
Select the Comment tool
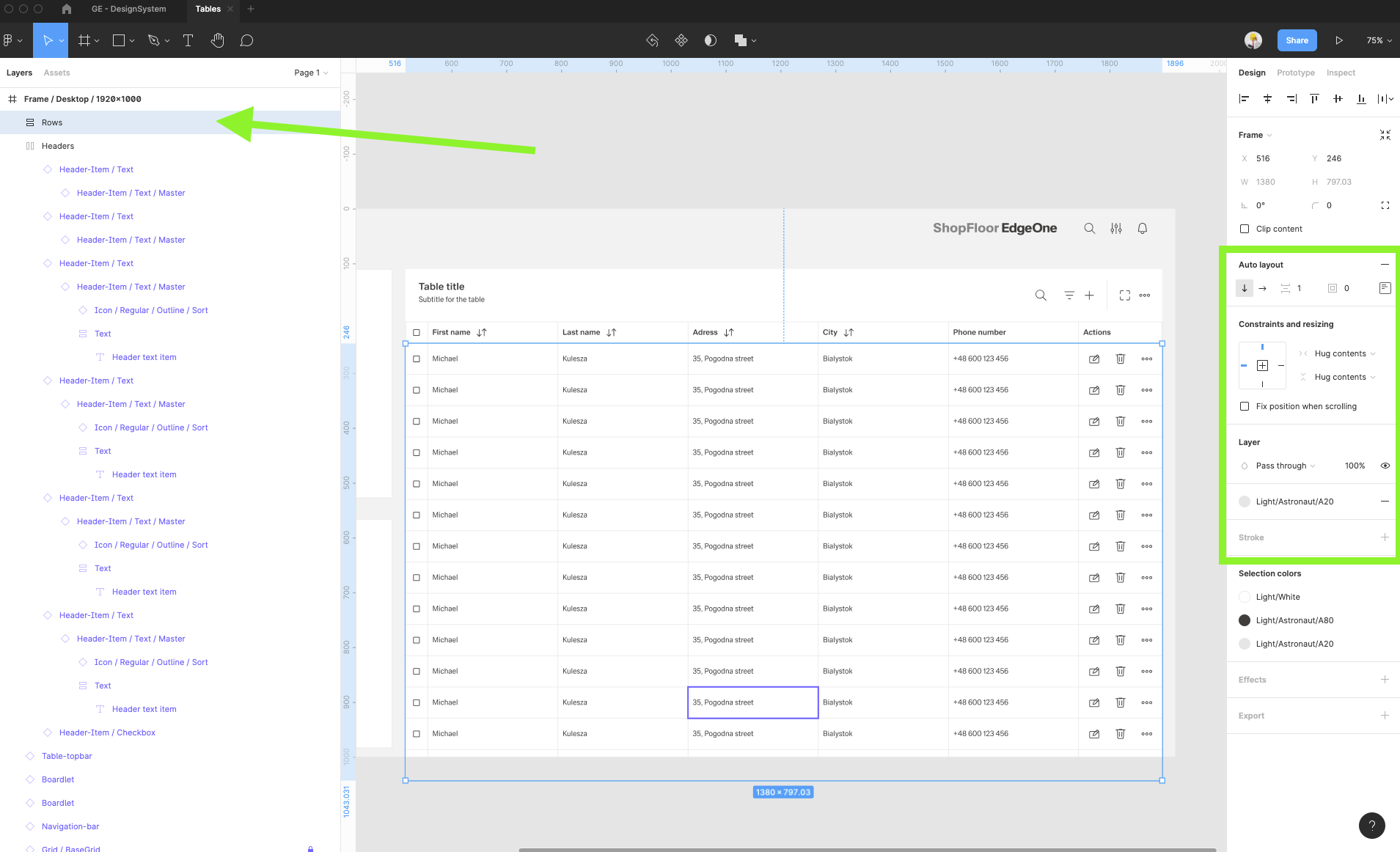246,40
